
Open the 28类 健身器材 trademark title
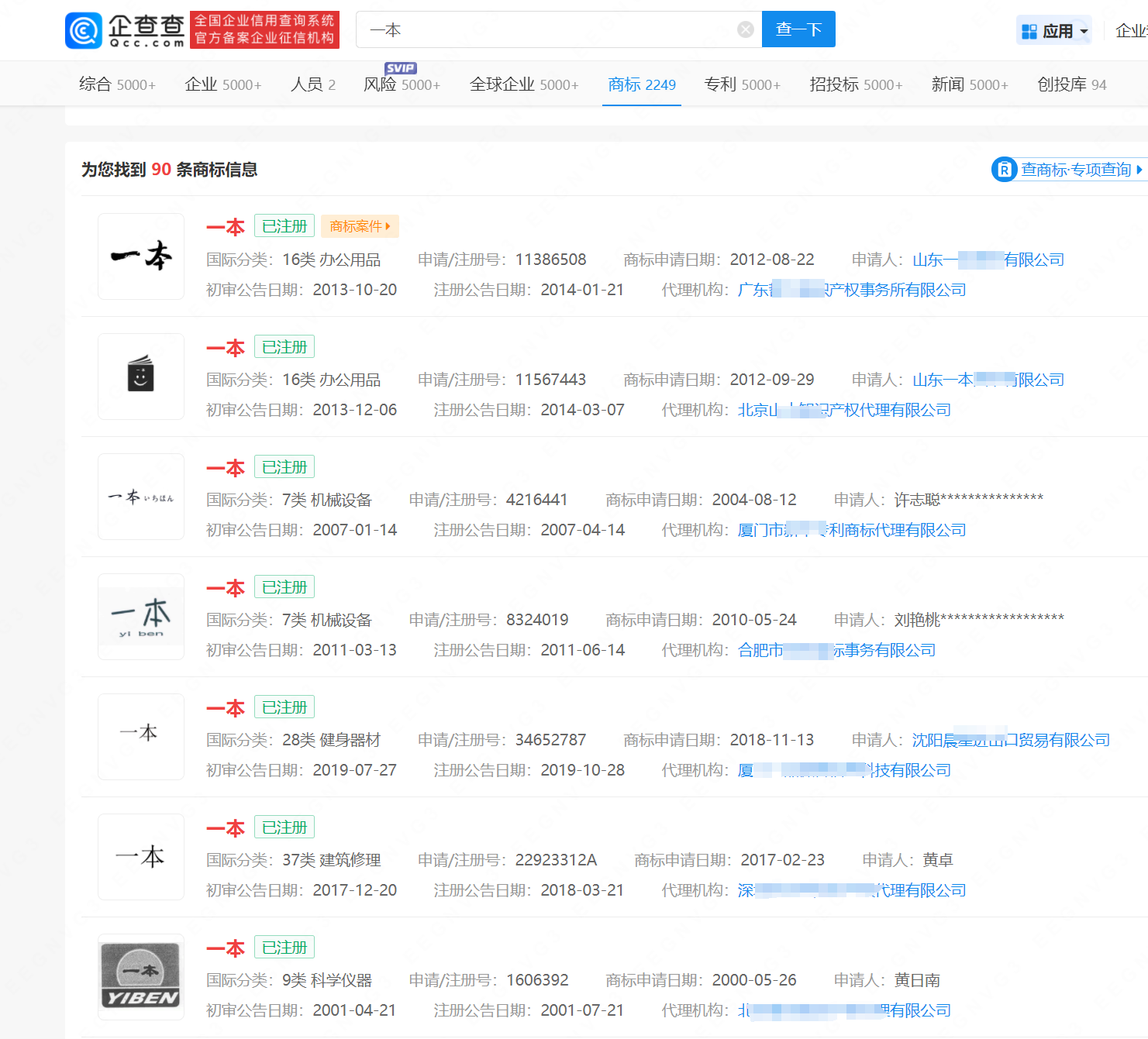click(226, 708)
